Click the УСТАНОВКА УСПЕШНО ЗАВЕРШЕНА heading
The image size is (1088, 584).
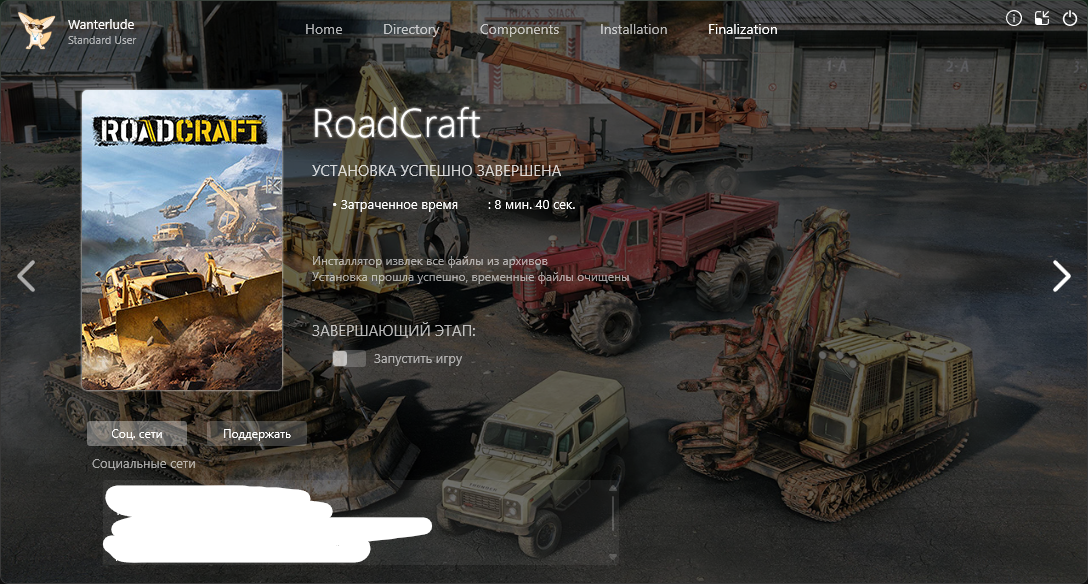(436, 171)
